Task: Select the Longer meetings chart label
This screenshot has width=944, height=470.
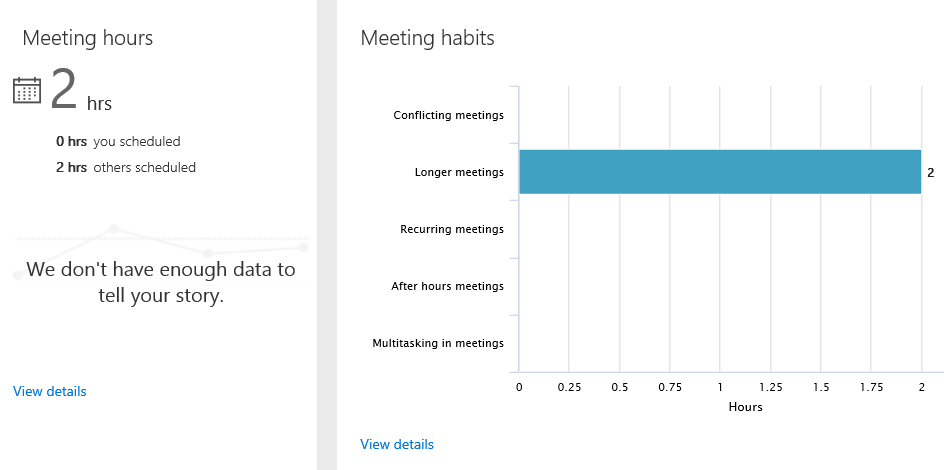Action: [459, 172]
